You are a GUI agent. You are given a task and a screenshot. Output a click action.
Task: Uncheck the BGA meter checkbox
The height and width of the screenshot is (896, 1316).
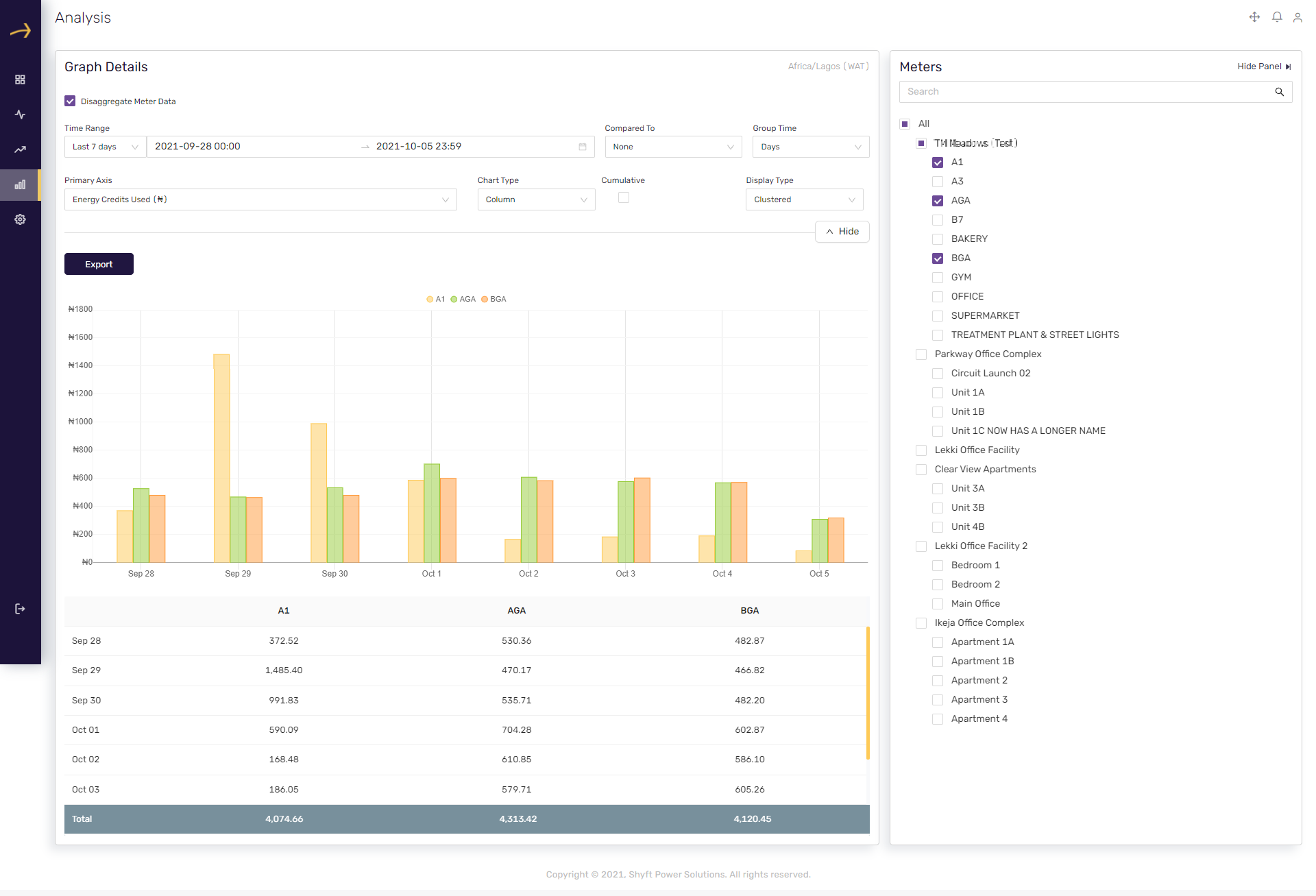point(938,258)
